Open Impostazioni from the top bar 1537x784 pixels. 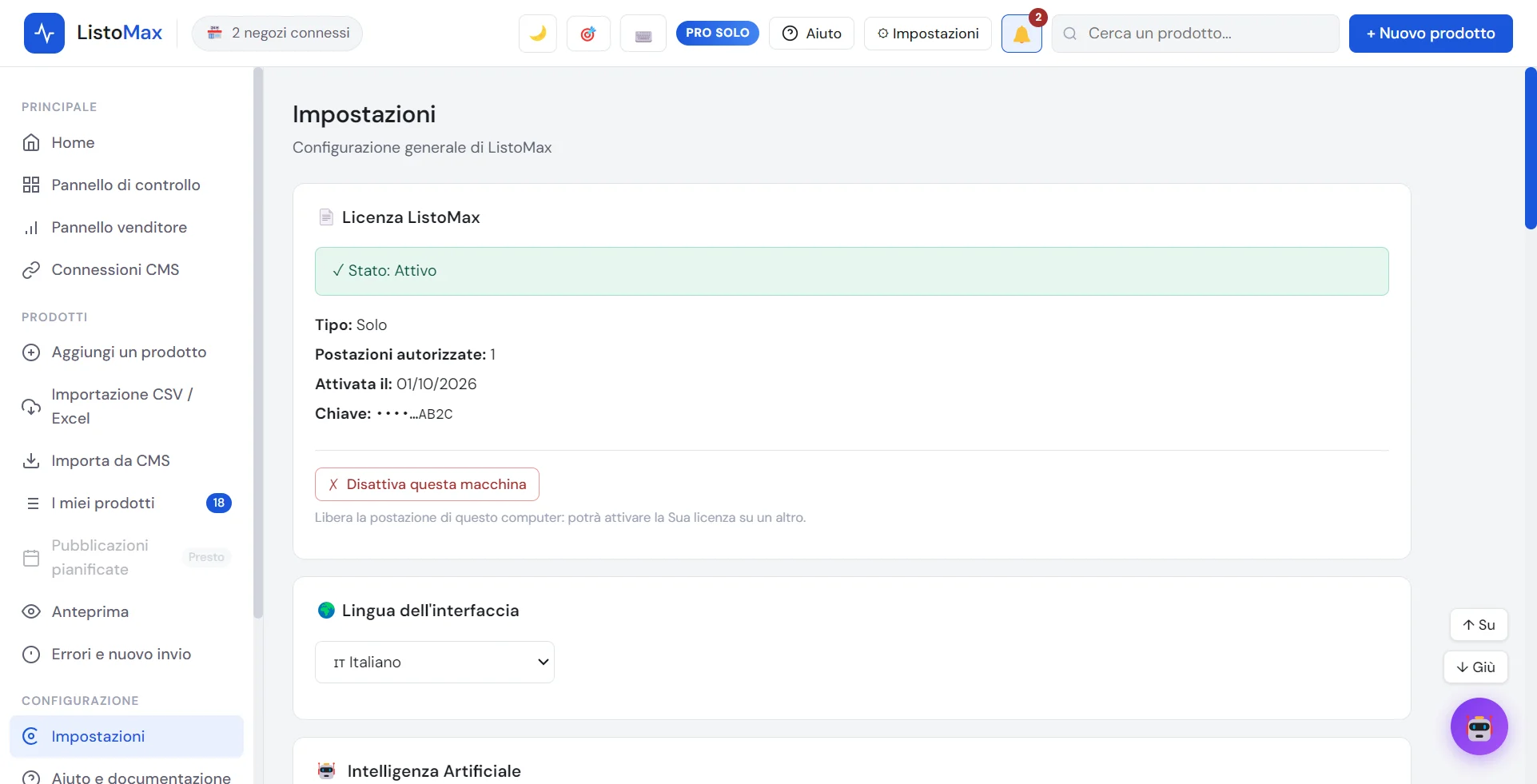click(928, 34)
